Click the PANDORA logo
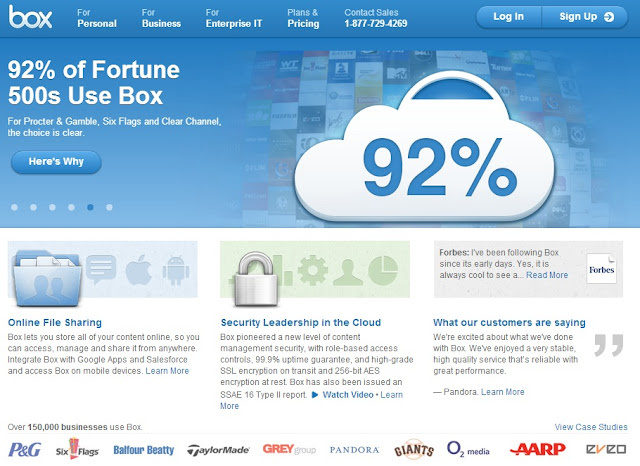This screenshot has height=466, width=640. [x=354, y=450]
